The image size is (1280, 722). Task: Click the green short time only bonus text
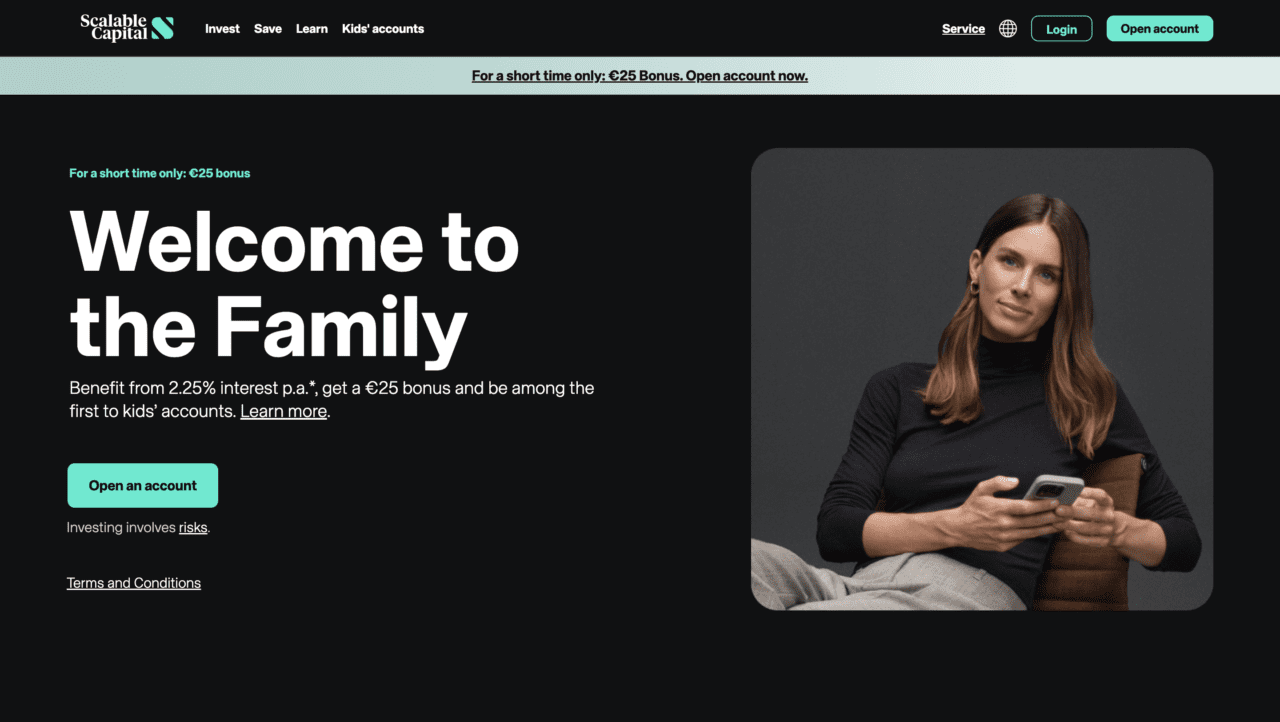tap(159, 173)
